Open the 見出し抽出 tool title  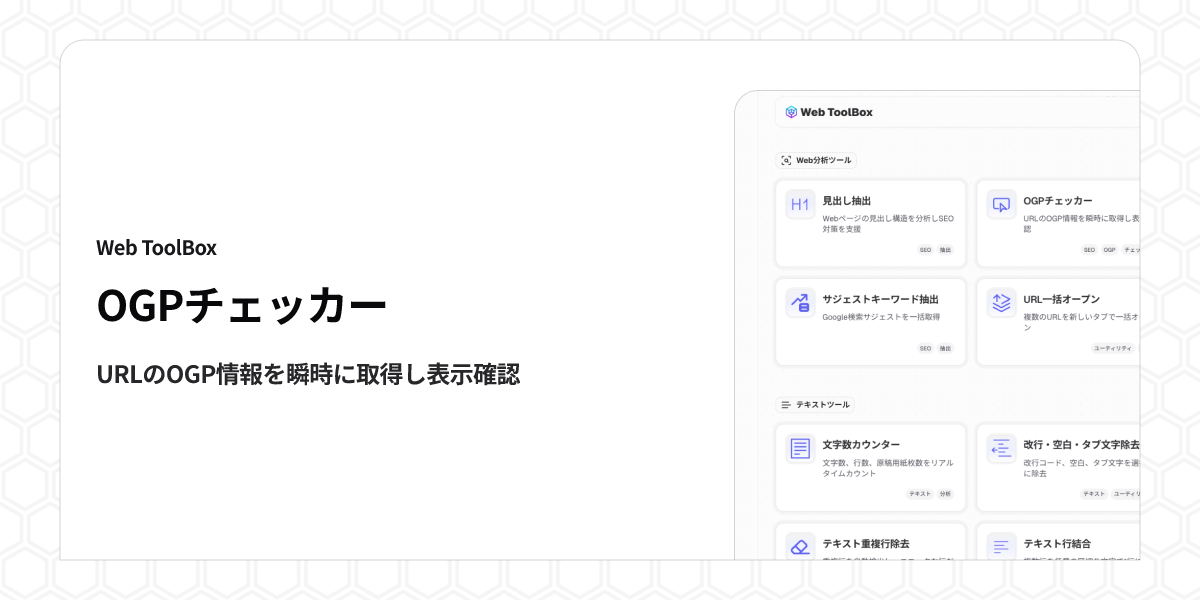846,201
